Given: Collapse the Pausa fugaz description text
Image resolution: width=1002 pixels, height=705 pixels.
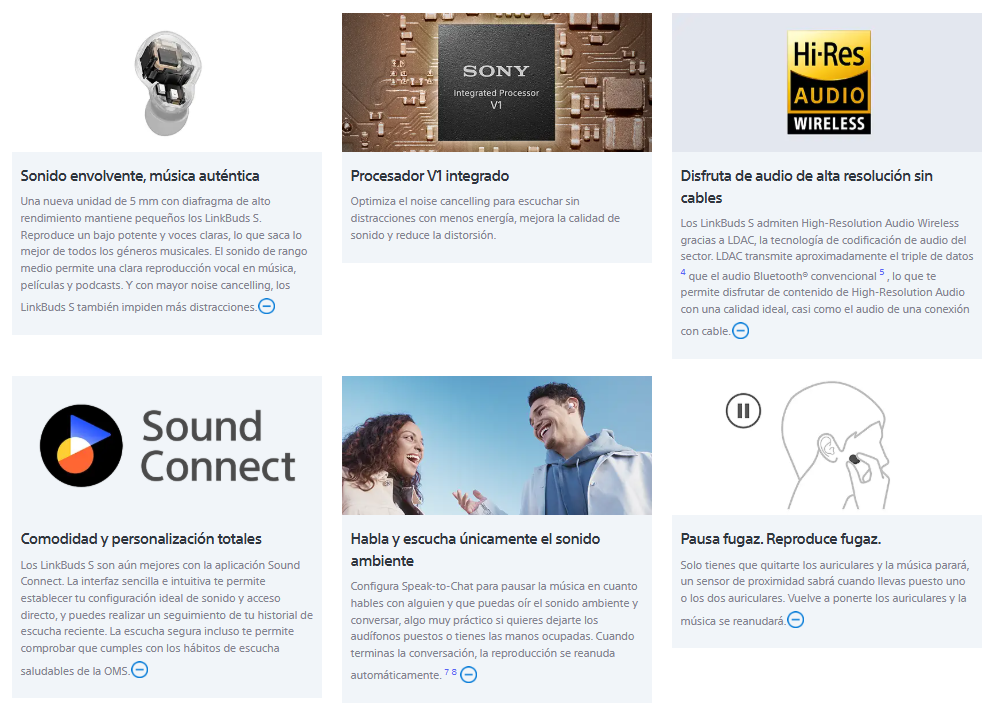Looking at the screenshot, I should coord(796,619).
